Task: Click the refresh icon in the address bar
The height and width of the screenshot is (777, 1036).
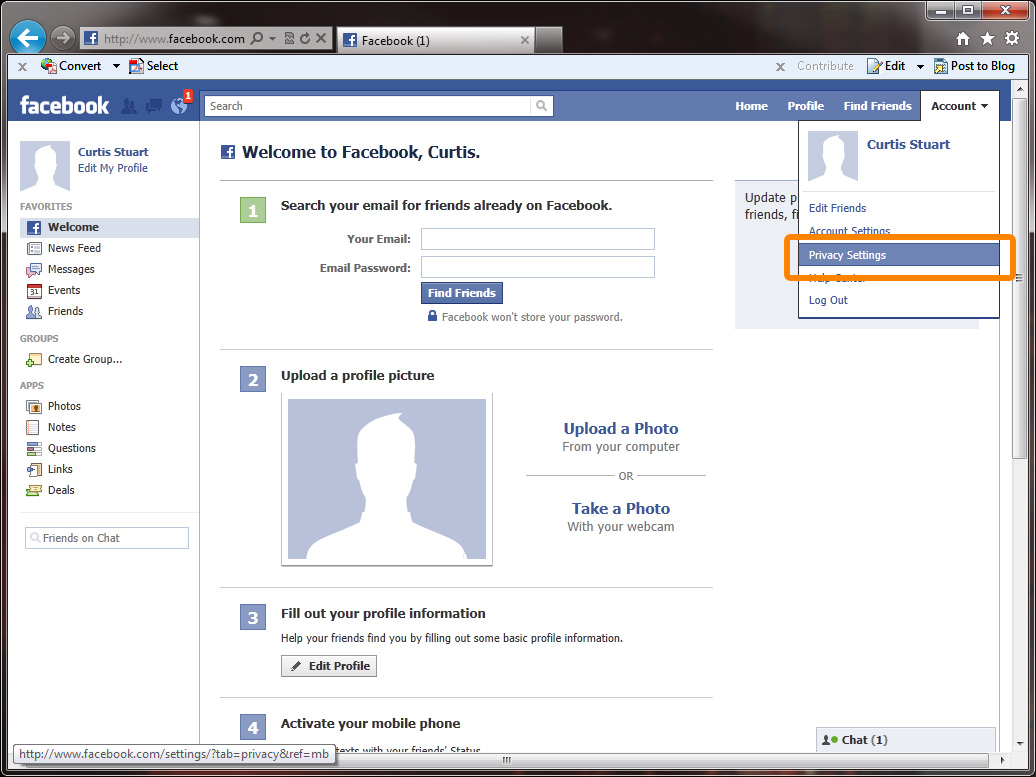Action: pos(305,38)
